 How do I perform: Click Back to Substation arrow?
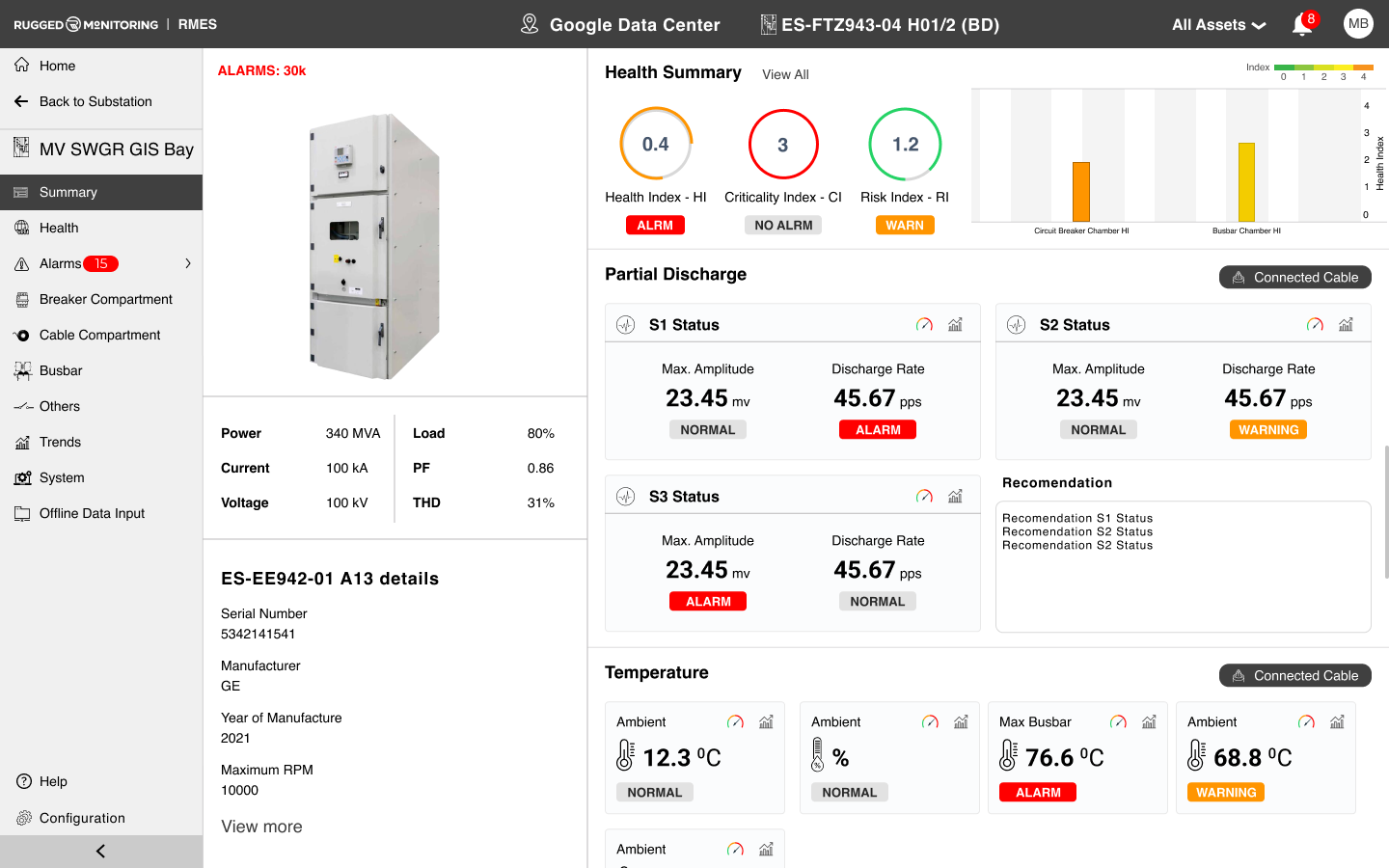coord(21,101)
